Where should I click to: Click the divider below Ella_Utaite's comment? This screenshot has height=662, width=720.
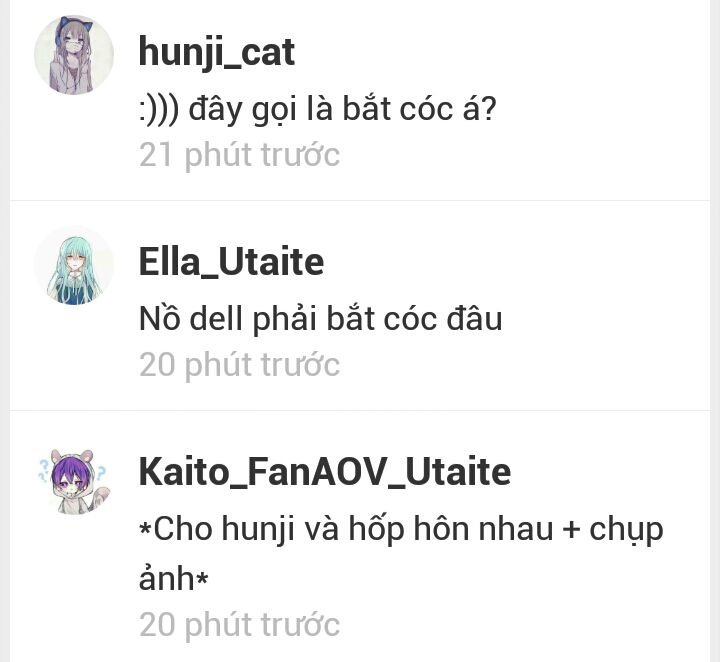360,410
